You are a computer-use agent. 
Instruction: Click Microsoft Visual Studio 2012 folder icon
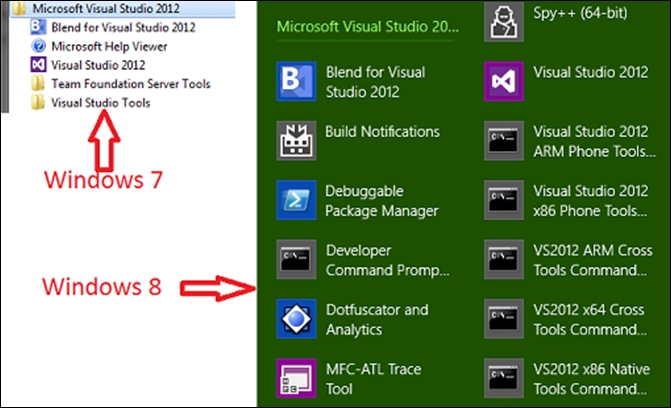[19, 9]
